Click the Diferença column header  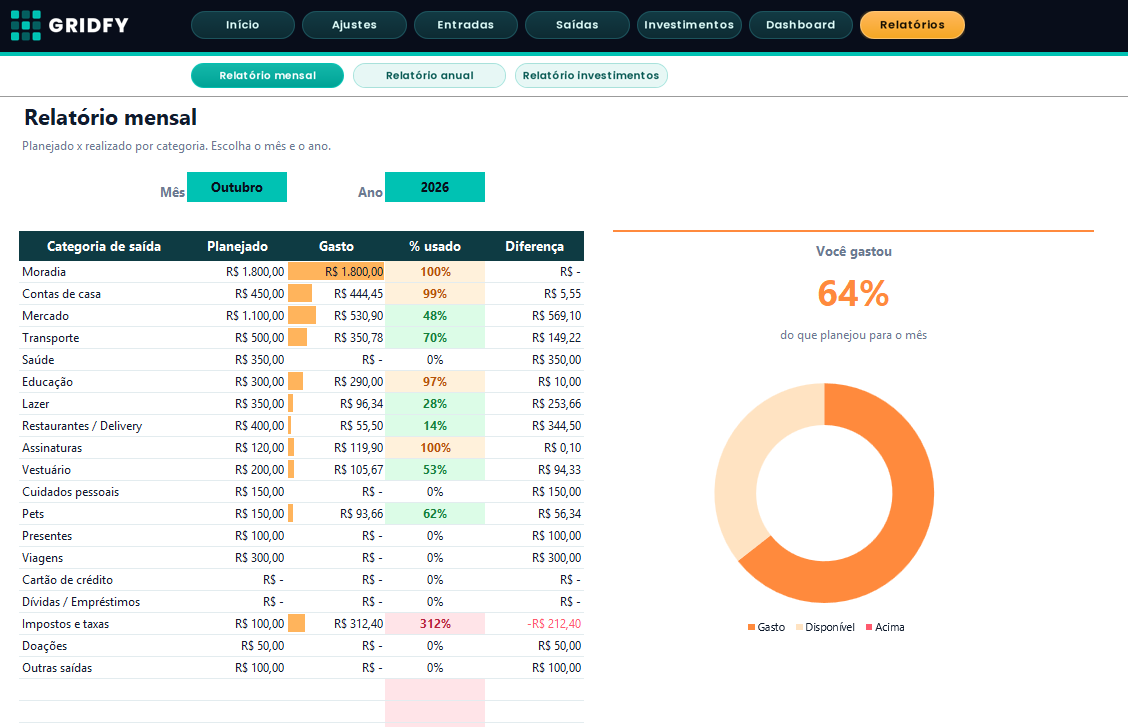pyautogui.click(x=535, y=246)
